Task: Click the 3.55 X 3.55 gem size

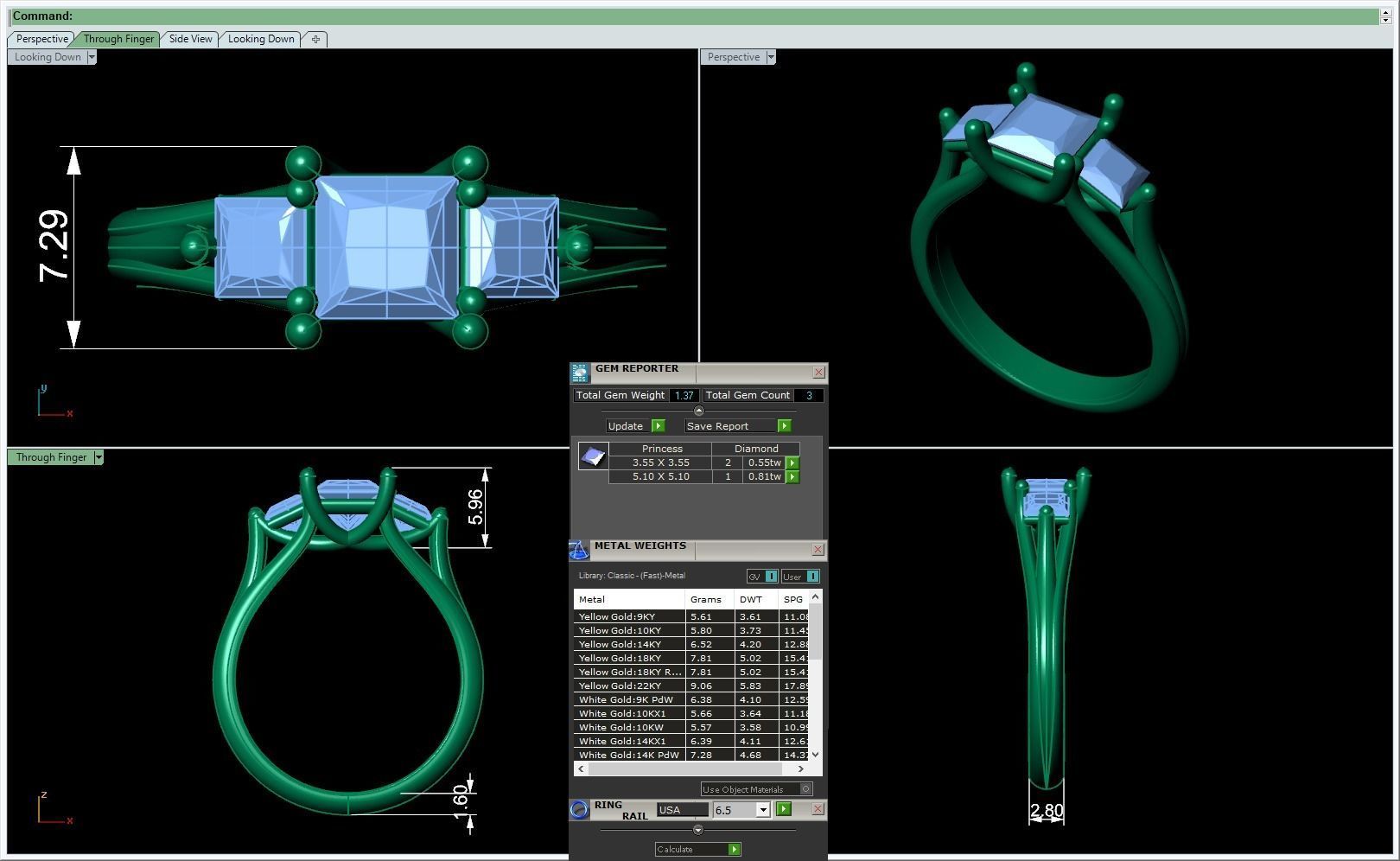Action: coord(660,462)
